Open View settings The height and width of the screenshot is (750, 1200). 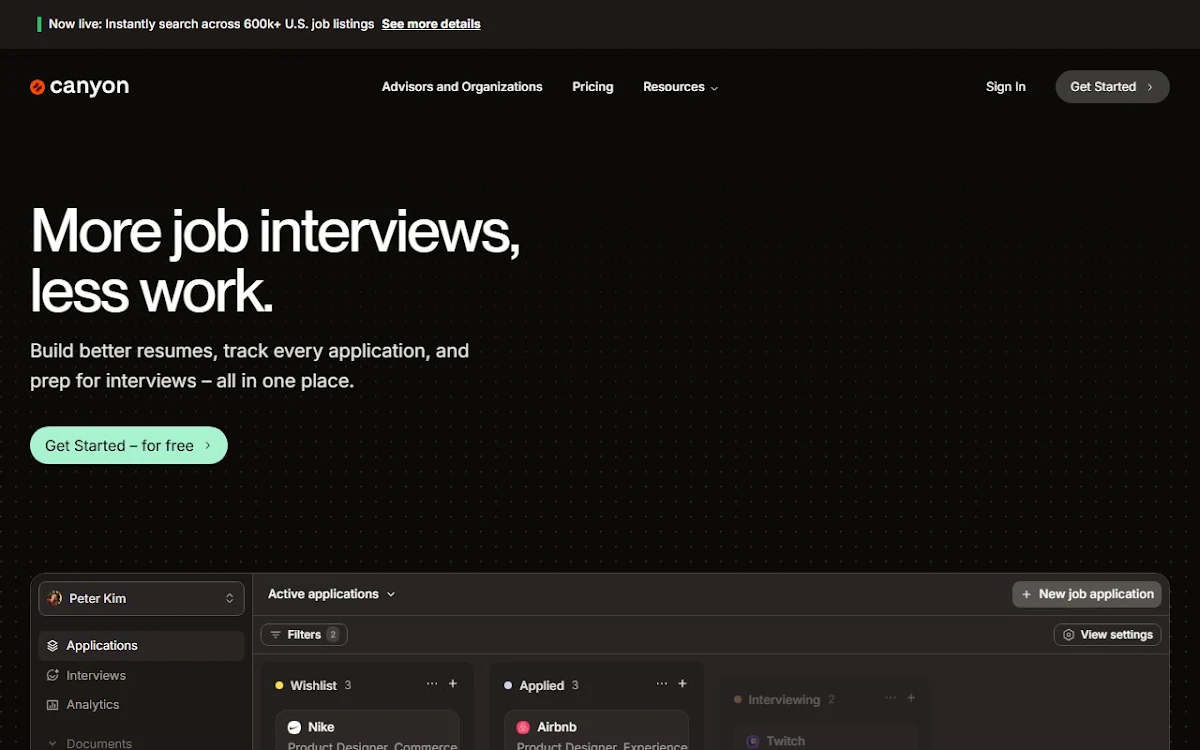coord(1108,635)
